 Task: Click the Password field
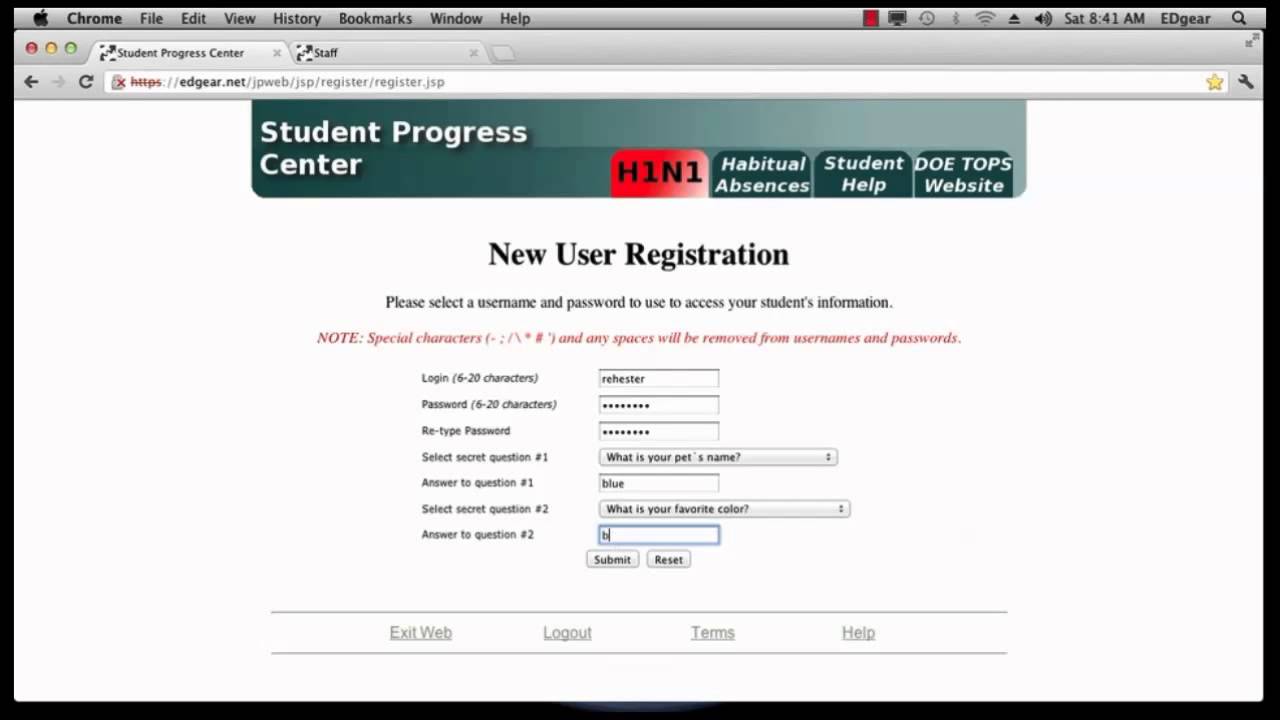tap(659, 405)
